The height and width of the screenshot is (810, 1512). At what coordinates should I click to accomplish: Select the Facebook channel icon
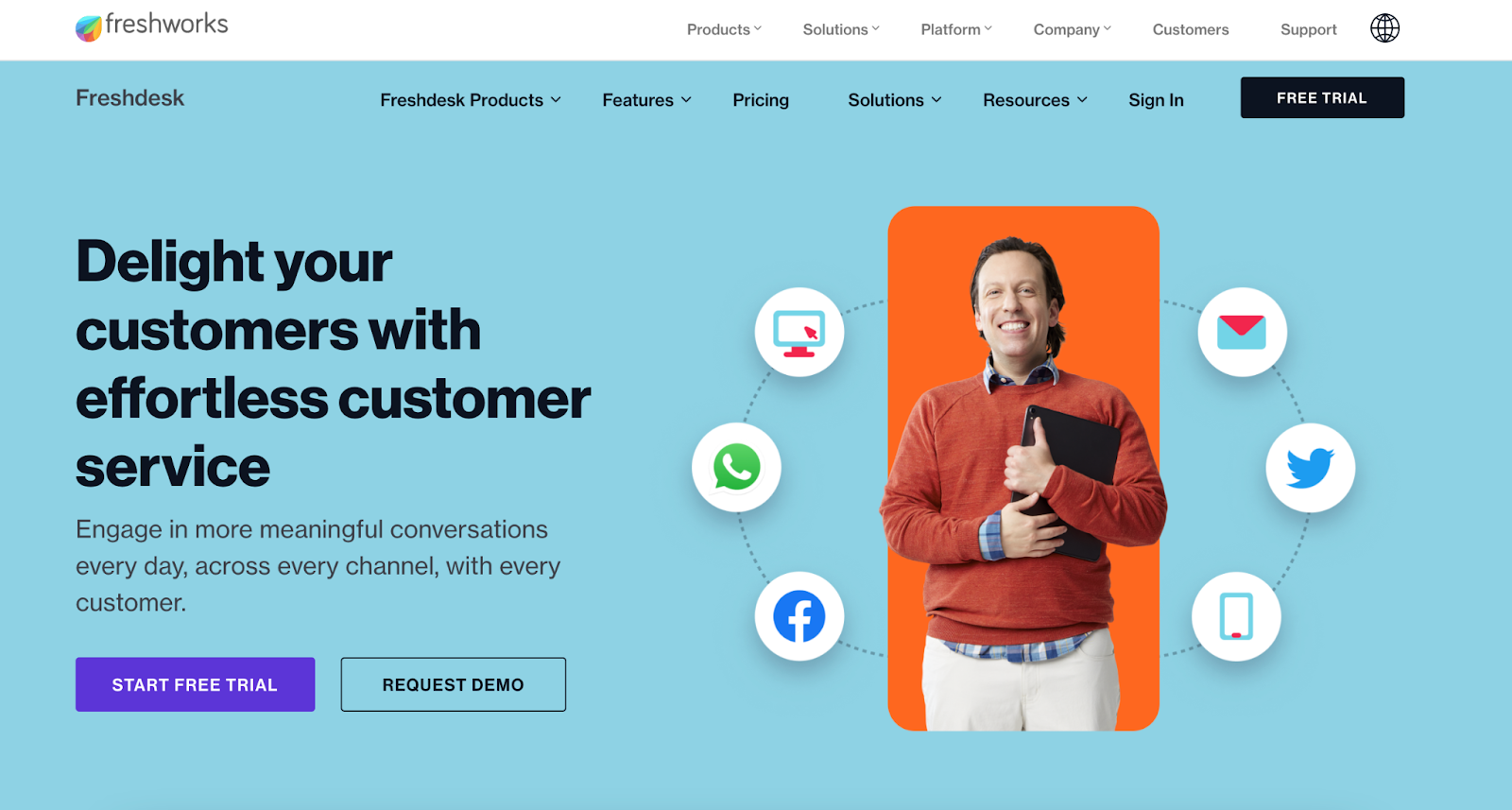point(799,616)
